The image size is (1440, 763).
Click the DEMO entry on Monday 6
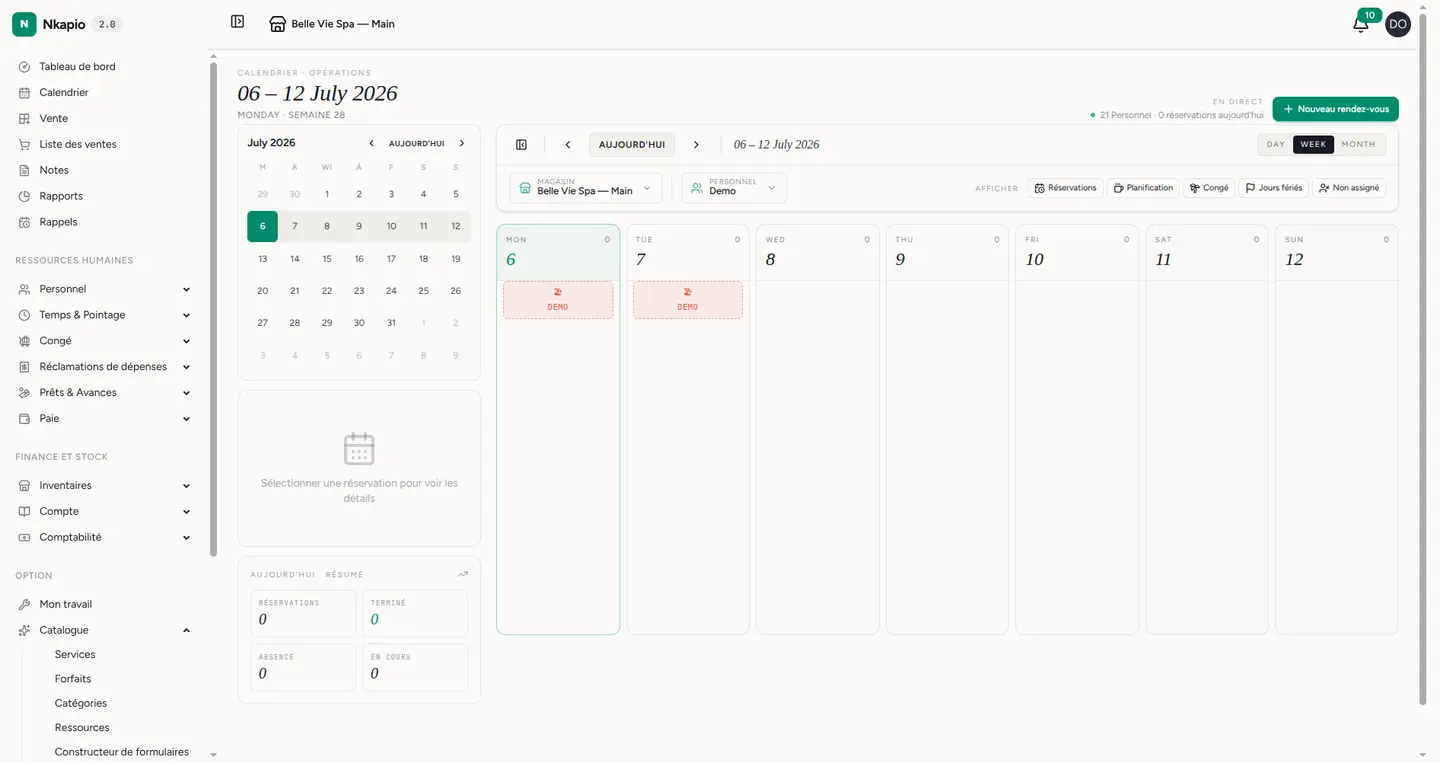pyautogui.click(x=558, y=300)
